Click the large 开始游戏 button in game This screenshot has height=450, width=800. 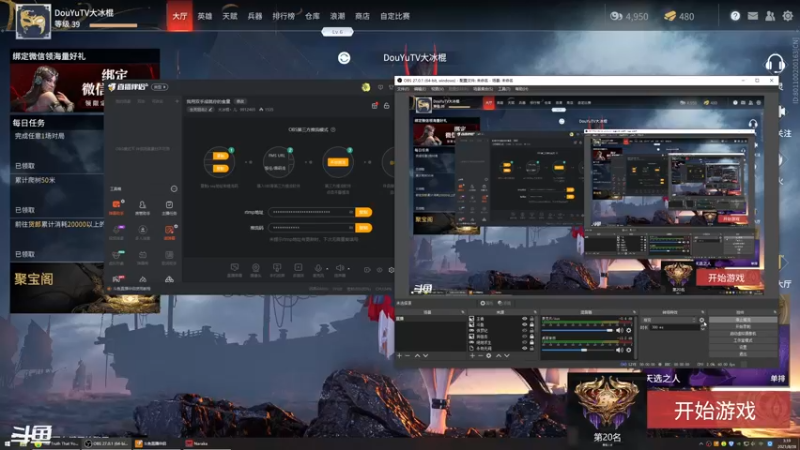coord(718,410)
